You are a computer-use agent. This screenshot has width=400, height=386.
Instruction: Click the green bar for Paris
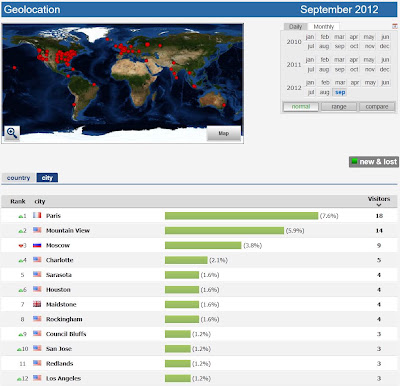[x=241, y=216]
